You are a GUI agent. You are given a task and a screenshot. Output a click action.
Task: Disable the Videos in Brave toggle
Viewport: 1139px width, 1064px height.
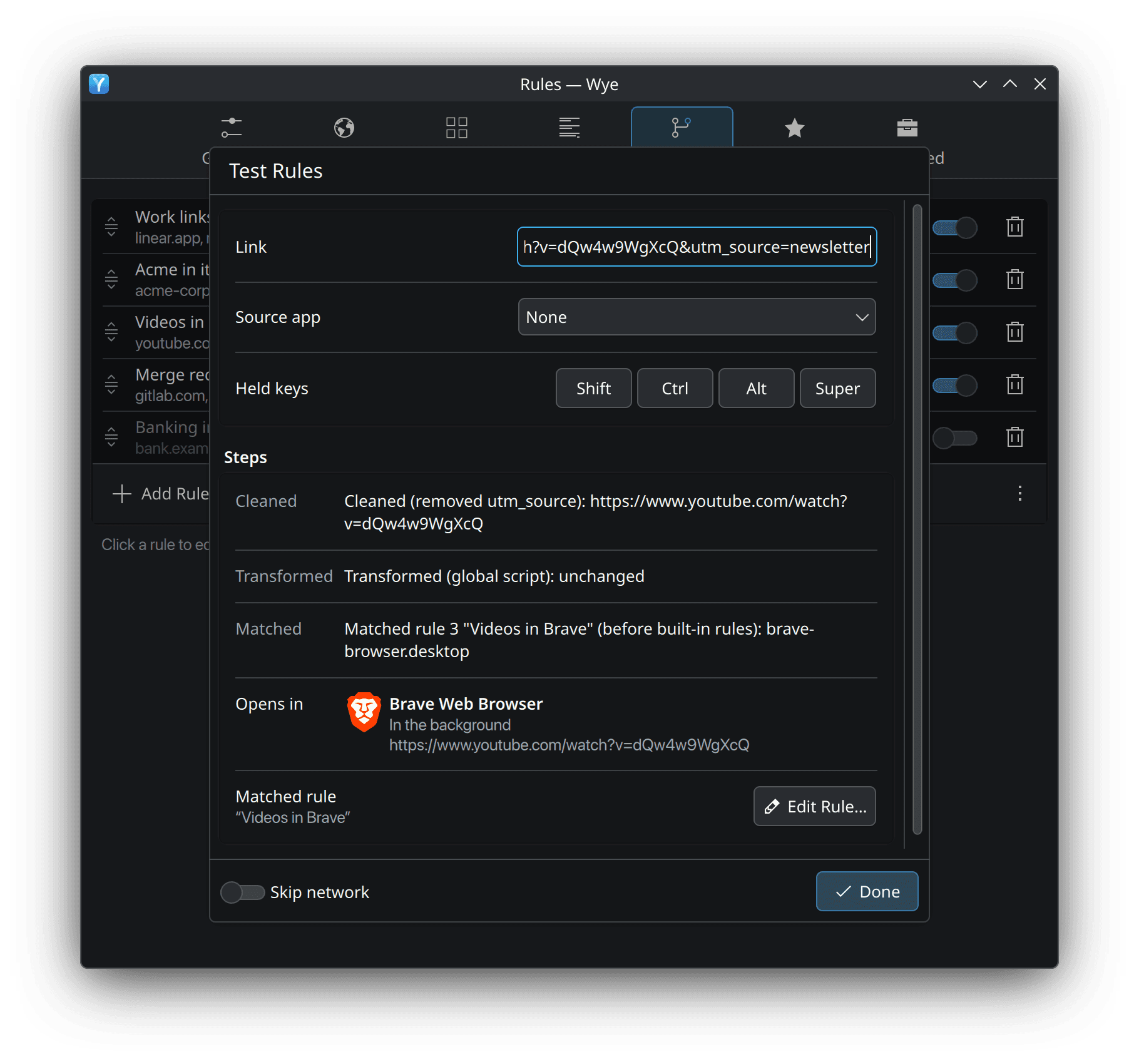coord(955,333)
